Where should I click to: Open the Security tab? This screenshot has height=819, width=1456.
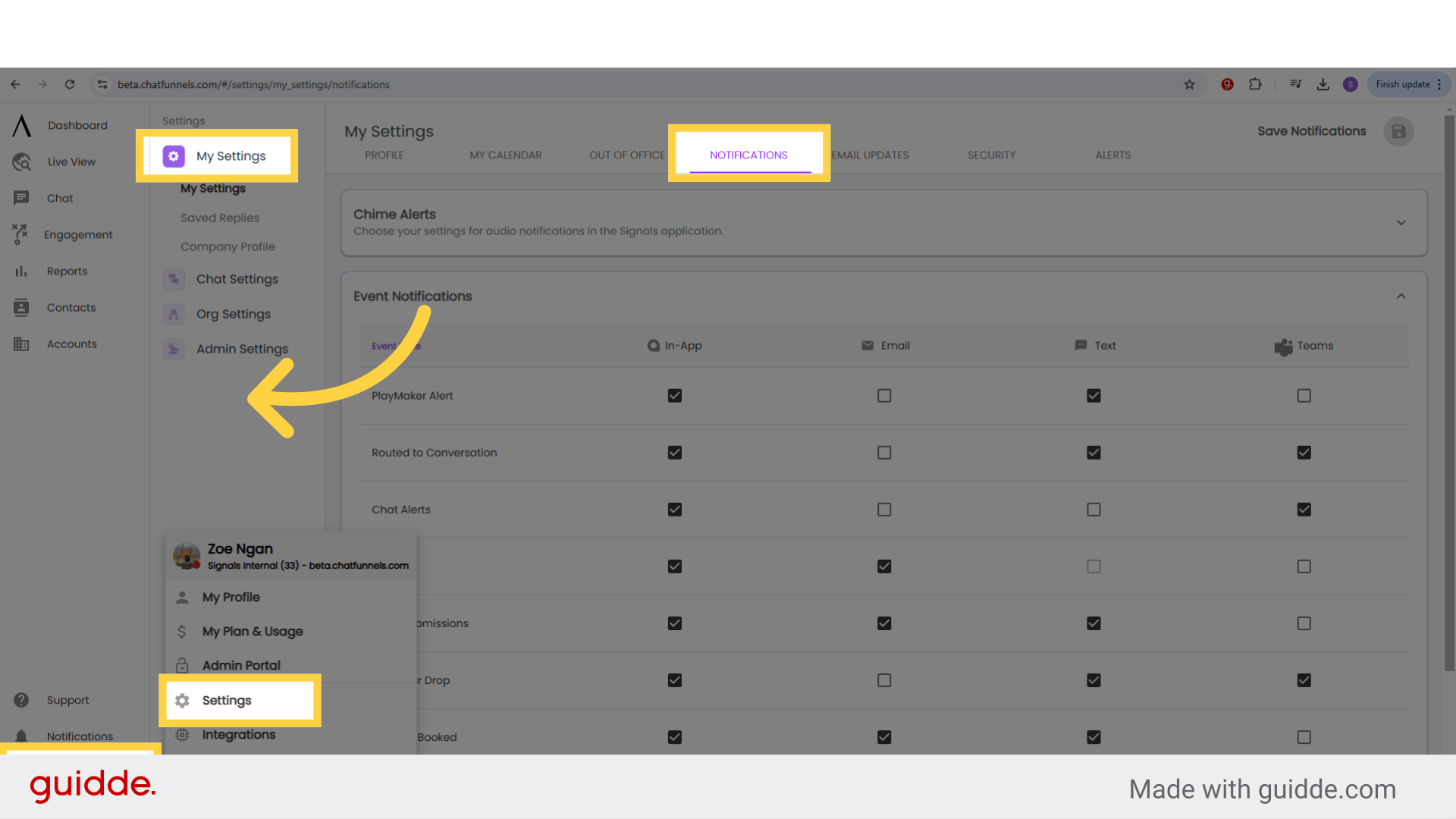991,155
